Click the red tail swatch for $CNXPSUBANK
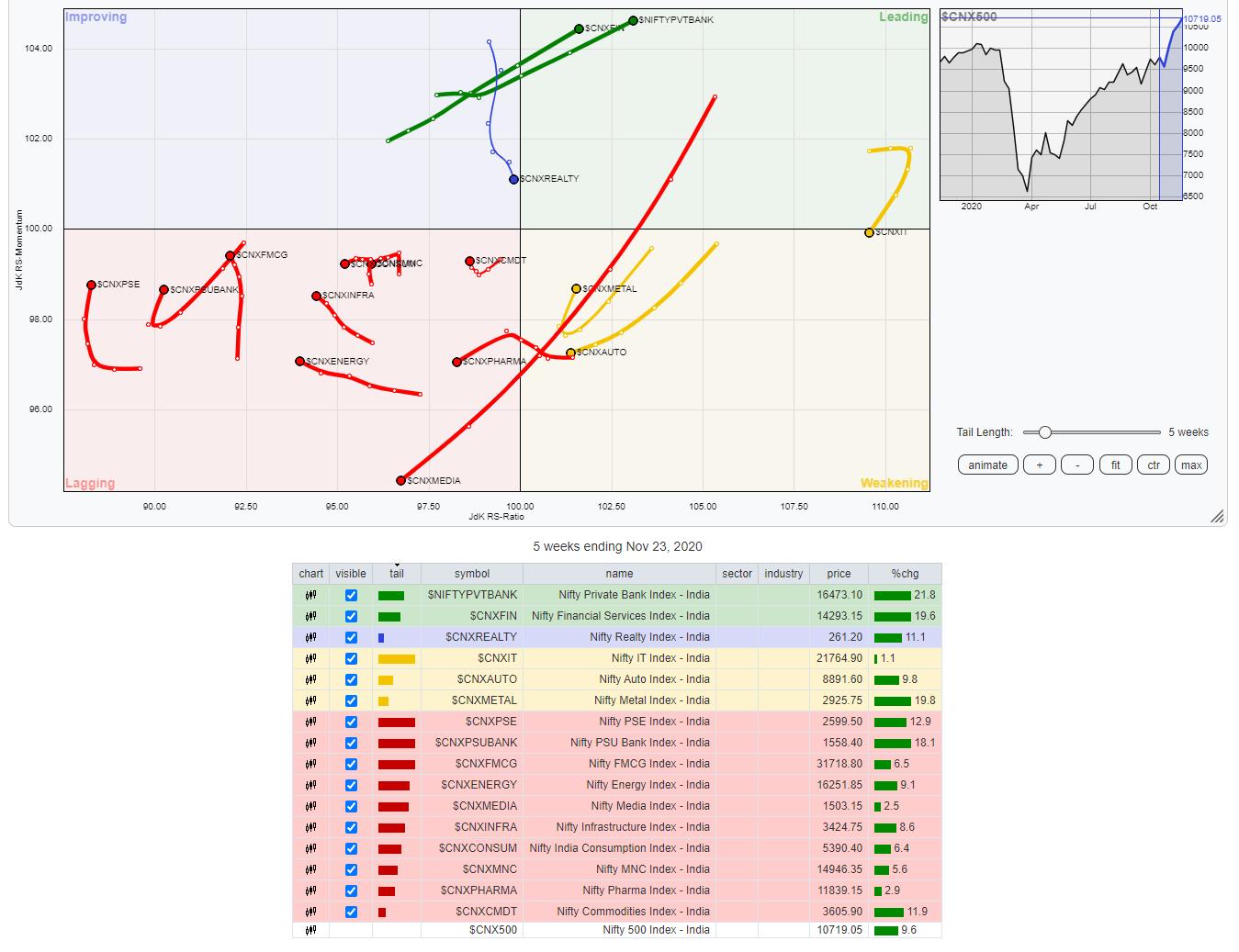Screen dimensions: 1239x952 coord(397,743)
